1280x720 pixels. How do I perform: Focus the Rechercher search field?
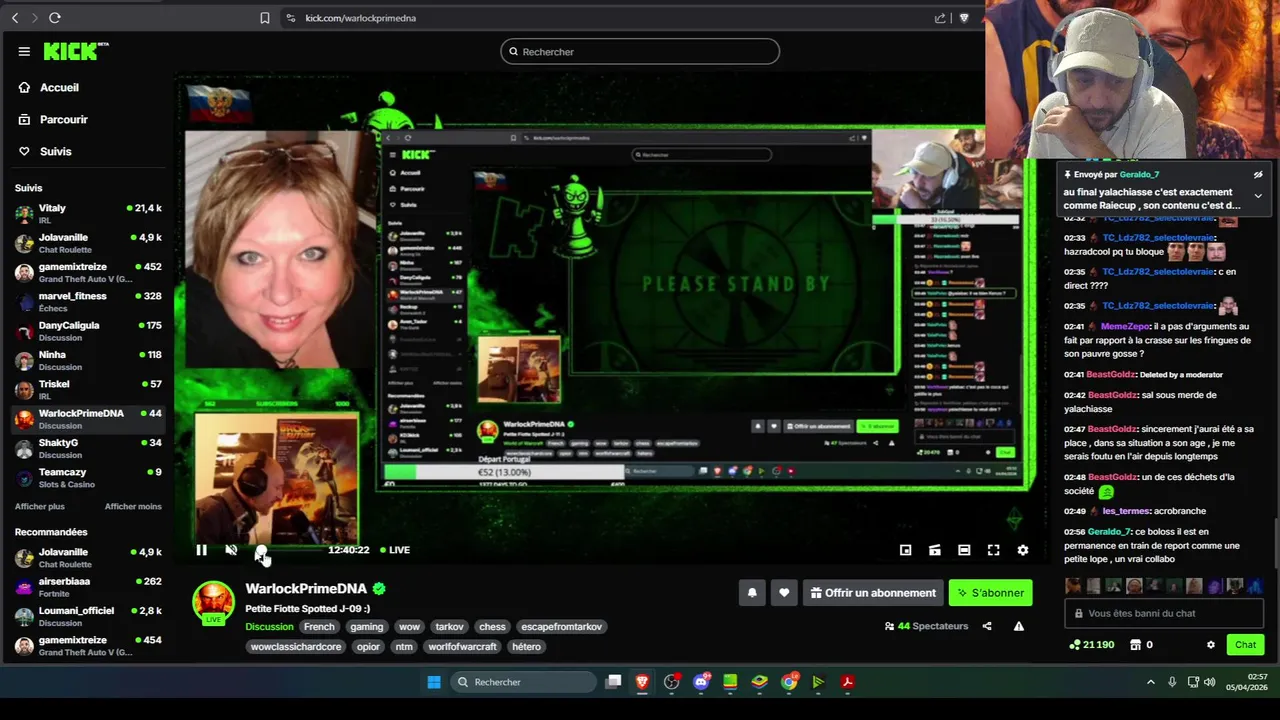coord(640,52)
